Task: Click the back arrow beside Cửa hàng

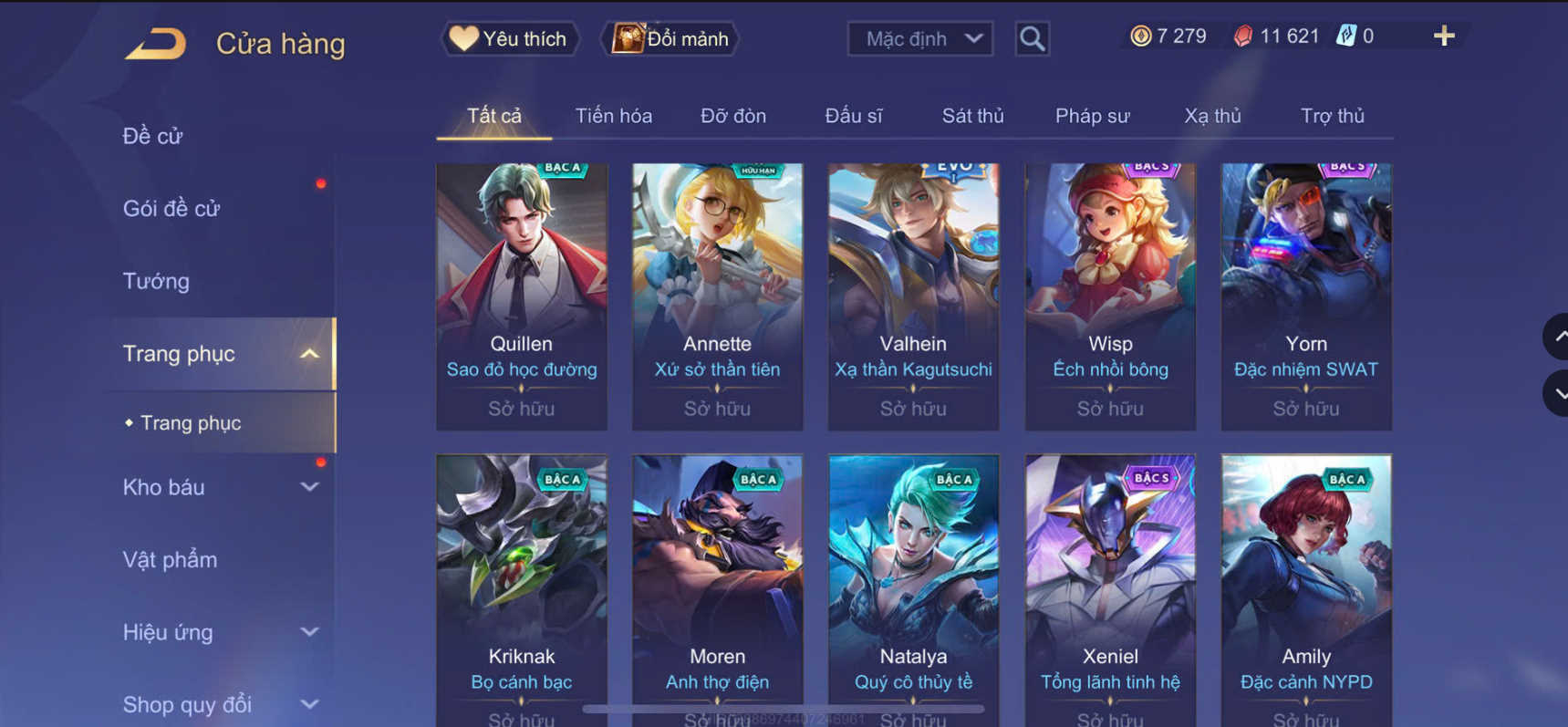Action: 156,44
